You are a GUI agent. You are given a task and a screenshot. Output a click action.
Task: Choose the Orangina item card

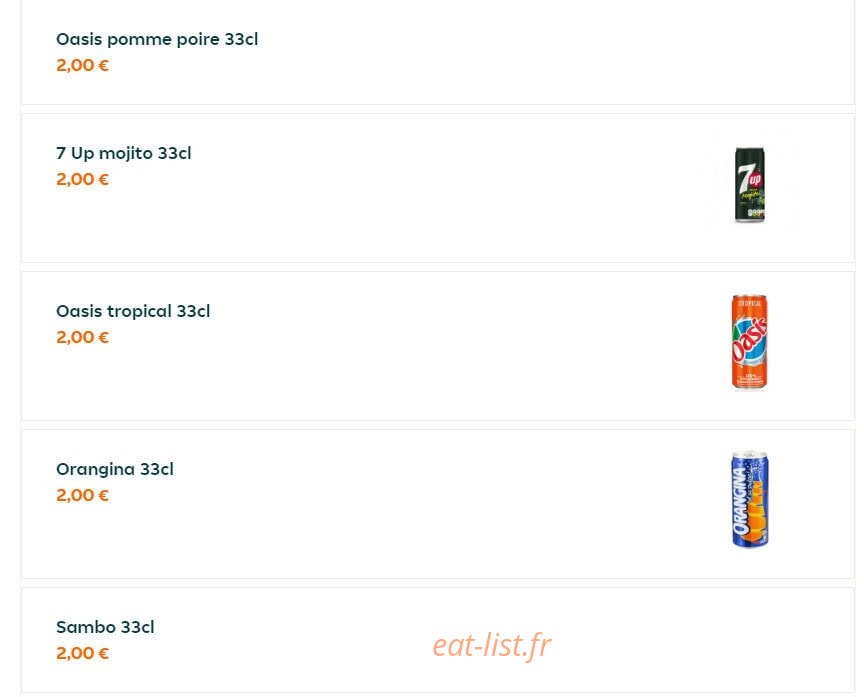click(x=438, y=504)
